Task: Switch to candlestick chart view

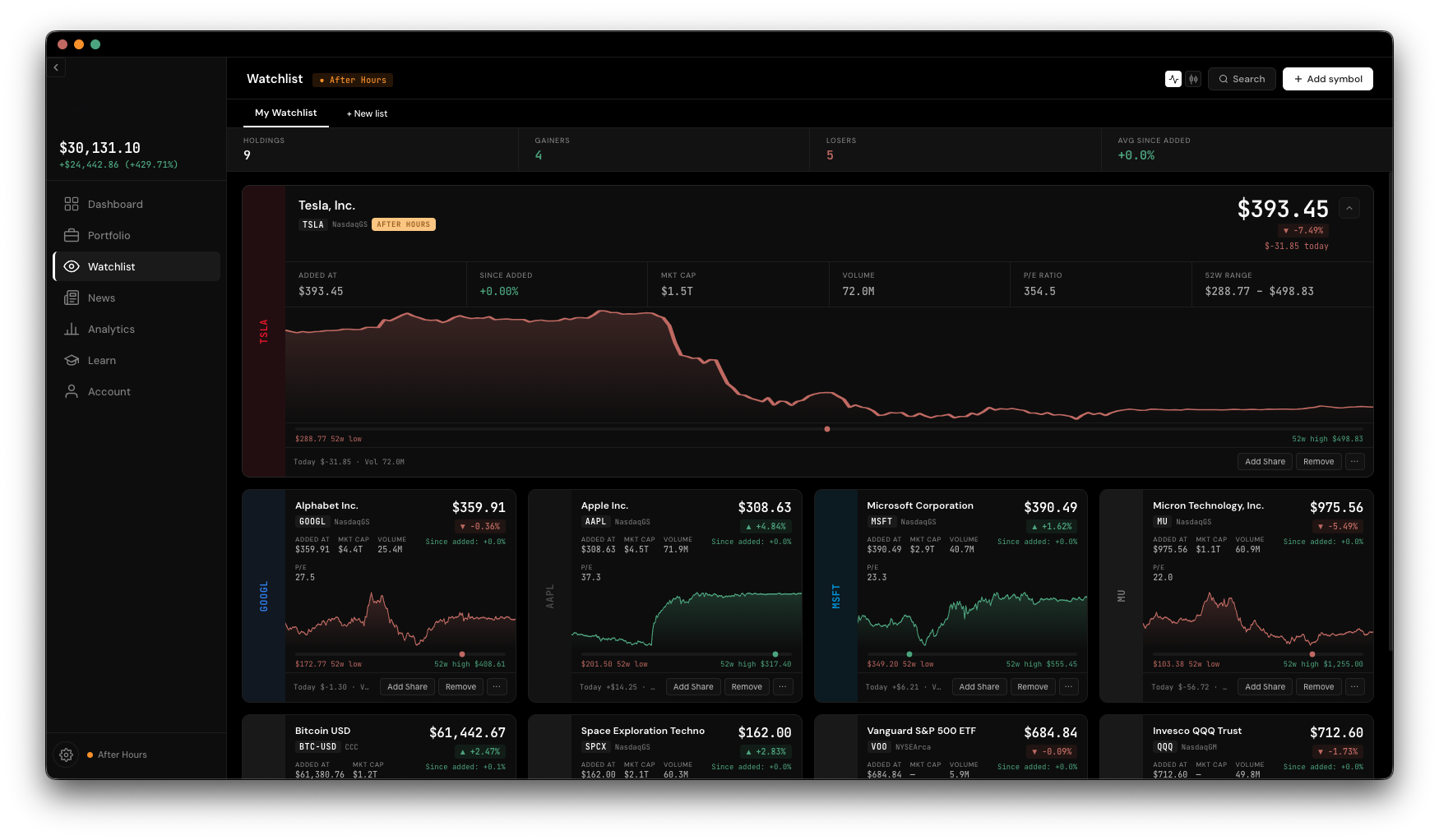Action: click(1193, 79)
